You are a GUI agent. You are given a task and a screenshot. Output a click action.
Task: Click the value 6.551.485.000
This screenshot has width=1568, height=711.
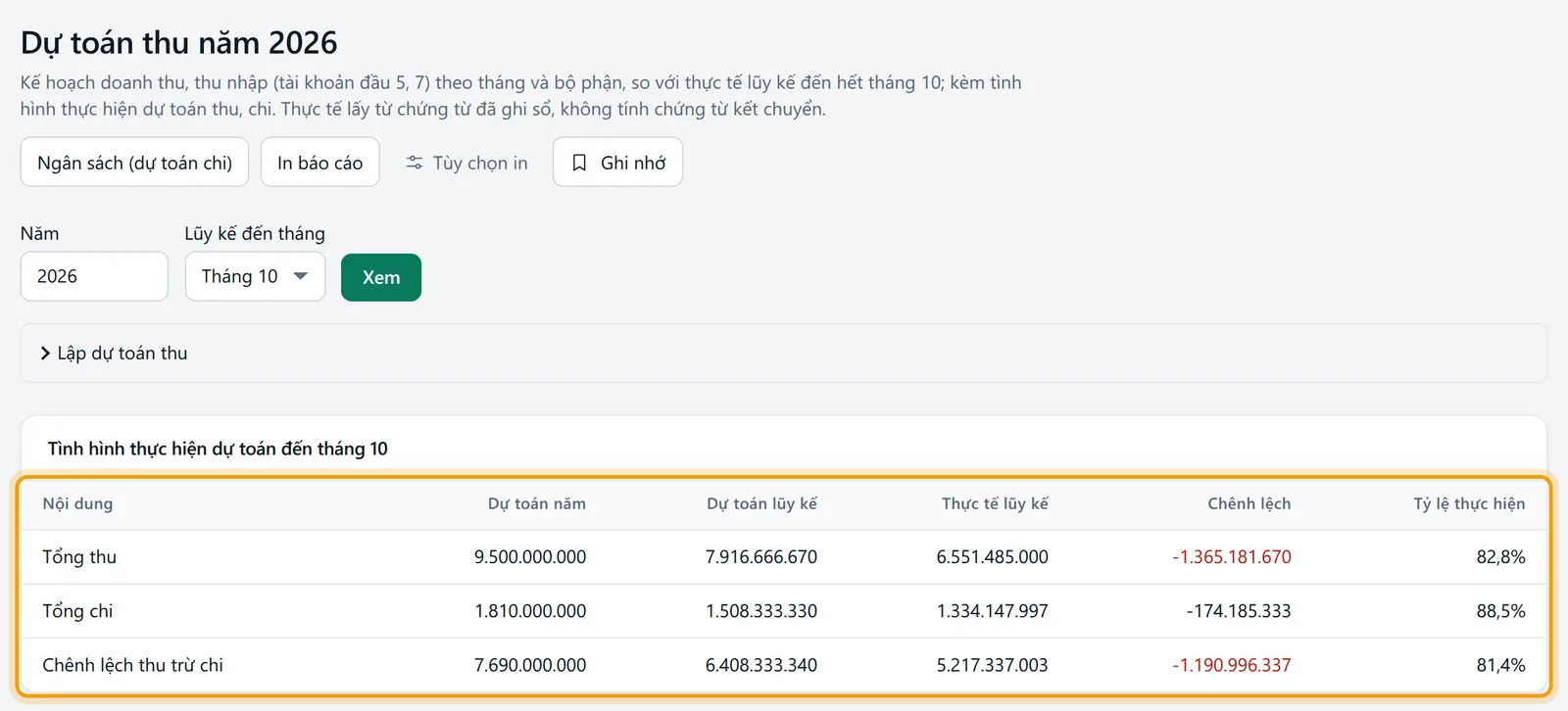[992, 557]
